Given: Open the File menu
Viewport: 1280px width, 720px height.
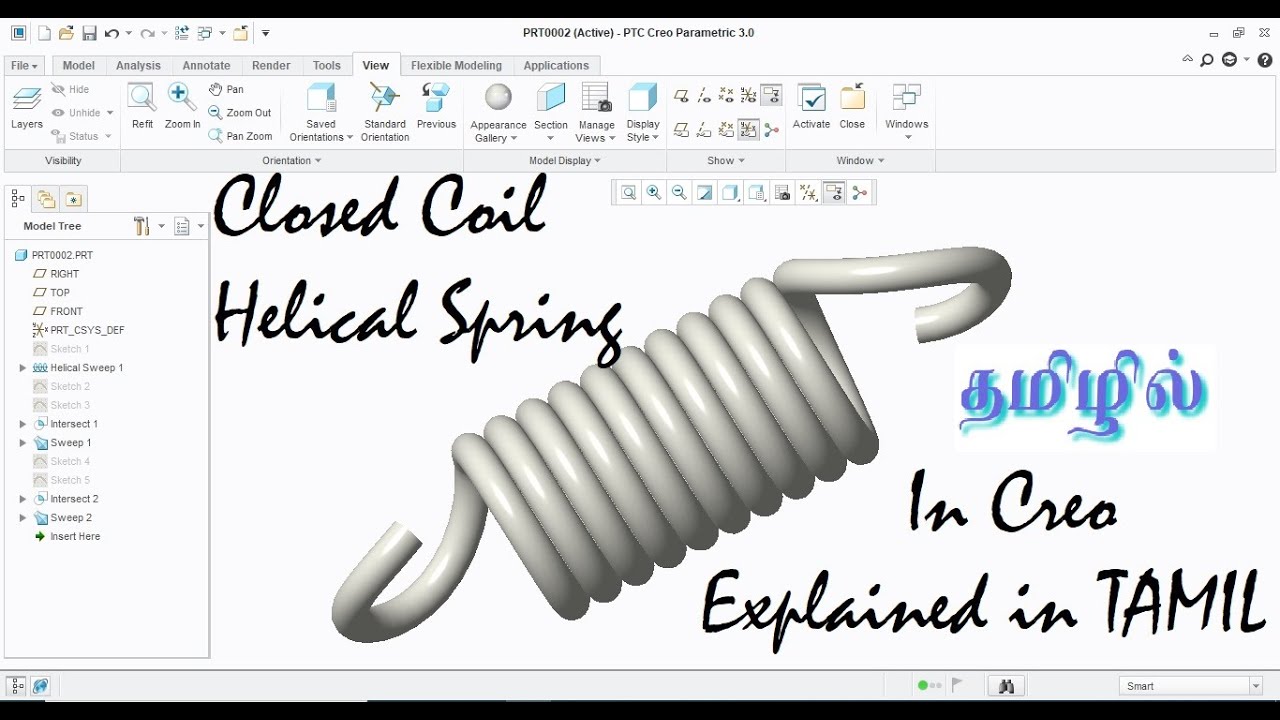Looking at the screenshot, I should click(24, 66).
